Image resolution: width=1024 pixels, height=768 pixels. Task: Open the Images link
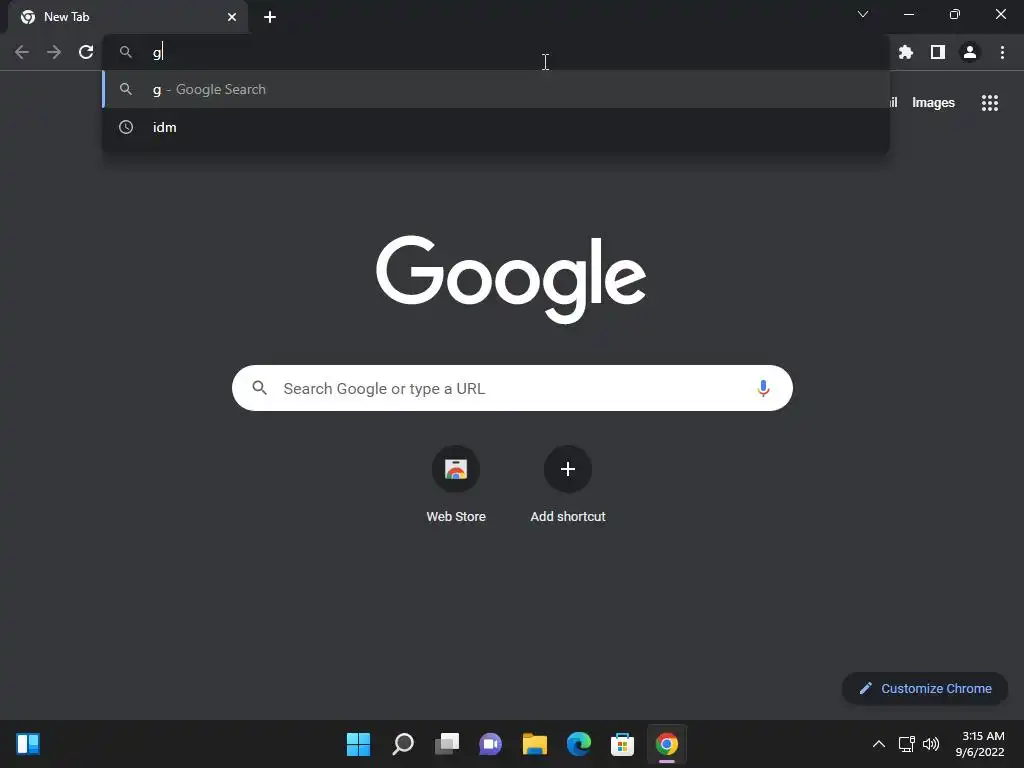(x=933, y=103)
